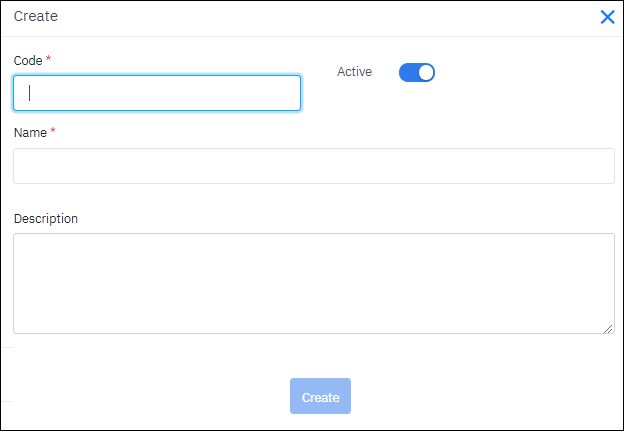This screenshot has width=624, height=431.
Task: Click the Create dialog title
Action: (36, 17)
